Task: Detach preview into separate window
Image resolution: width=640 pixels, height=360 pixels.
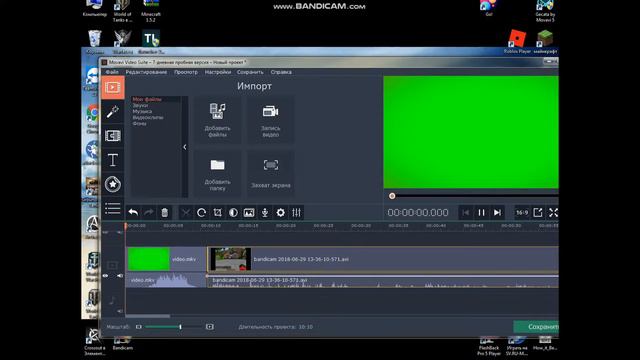Action: click(538, 213)
